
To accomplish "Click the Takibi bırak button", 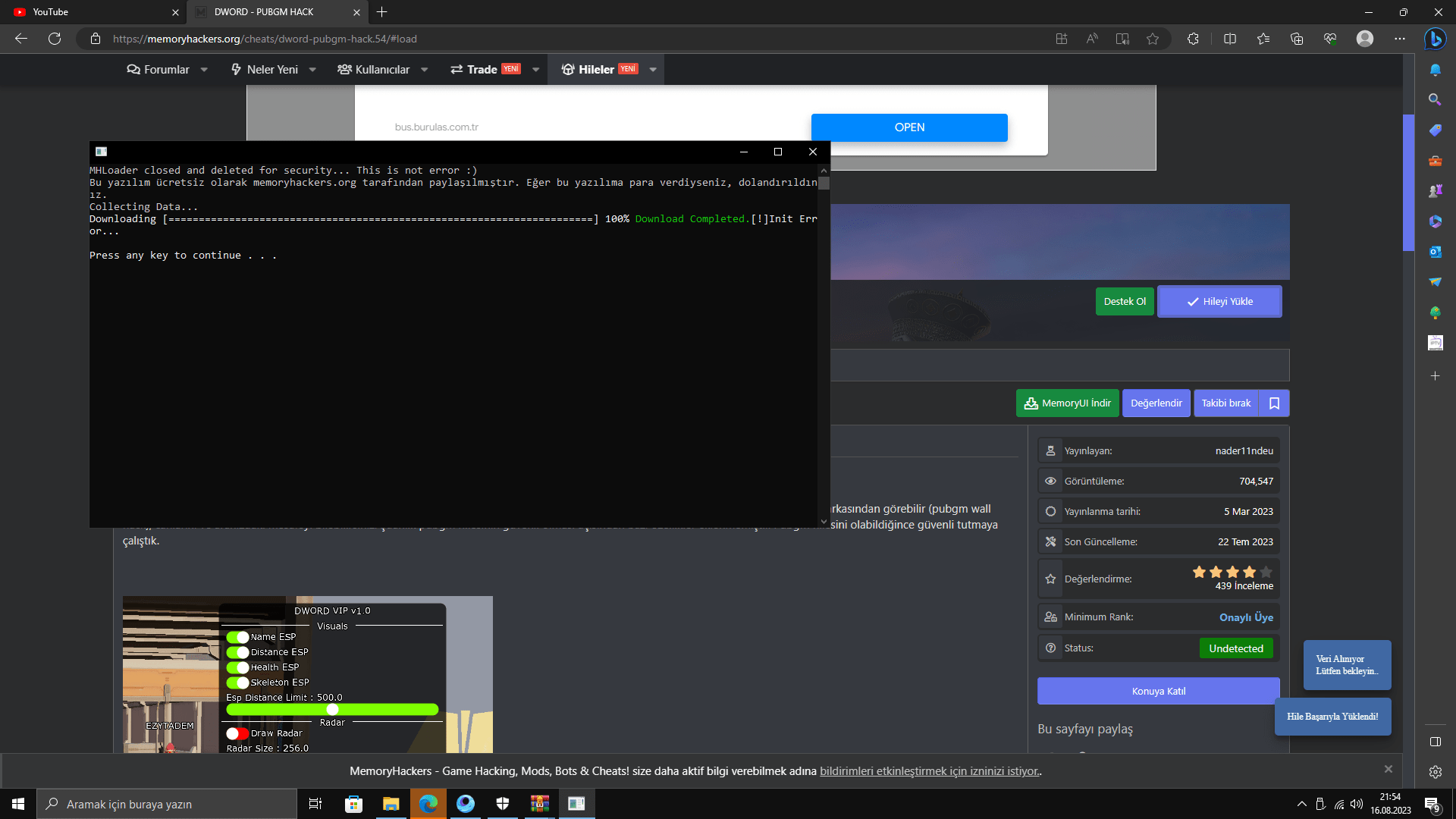I will coord(1226,403).
